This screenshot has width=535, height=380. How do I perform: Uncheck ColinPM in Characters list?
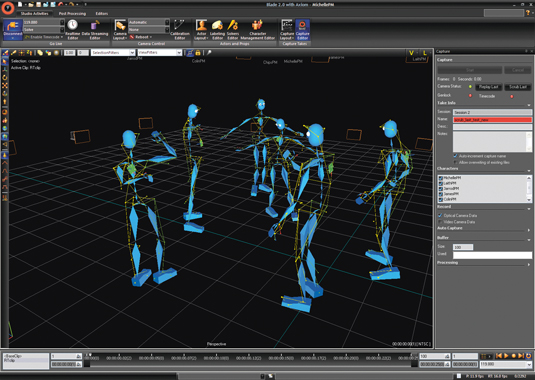440,199
